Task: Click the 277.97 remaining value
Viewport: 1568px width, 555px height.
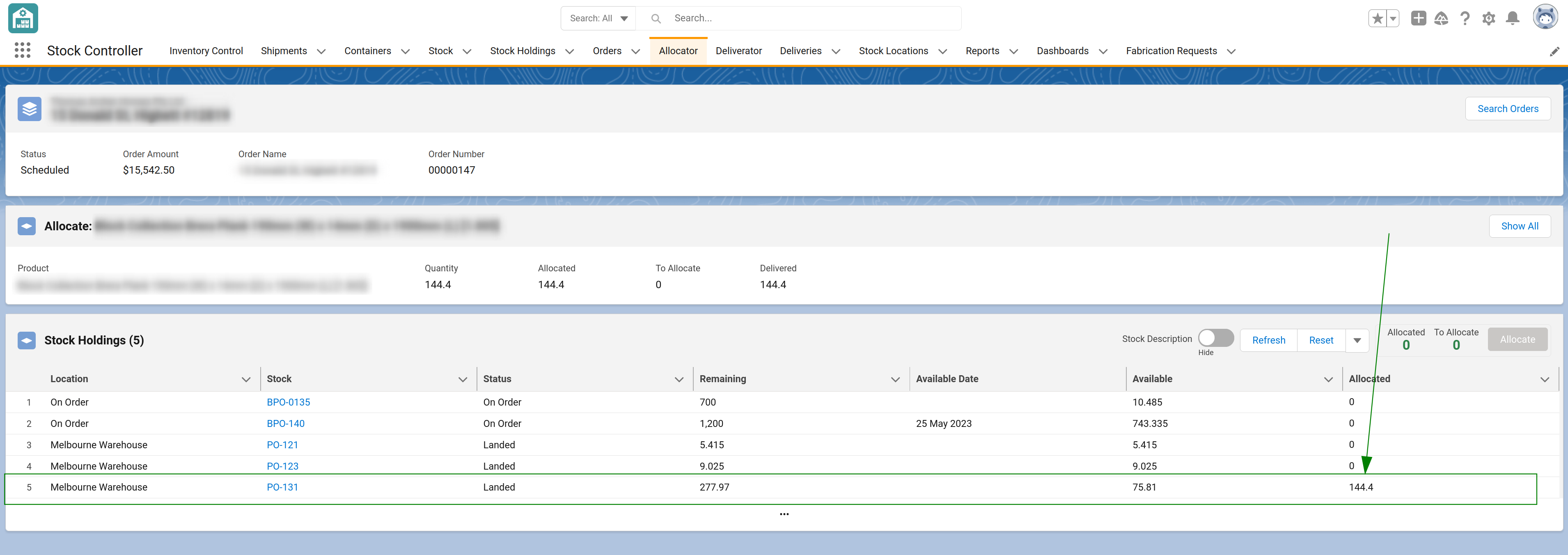Action: pos(714,487)
